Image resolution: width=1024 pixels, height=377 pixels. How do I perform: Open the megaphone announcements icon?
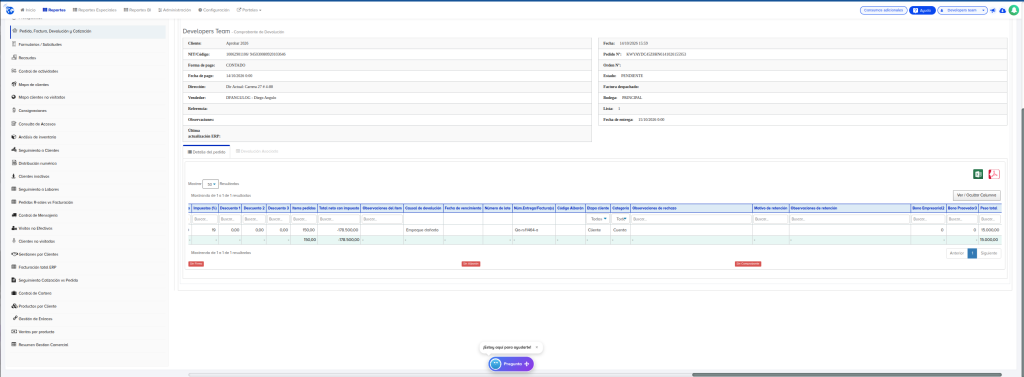[x=993, y=10]
